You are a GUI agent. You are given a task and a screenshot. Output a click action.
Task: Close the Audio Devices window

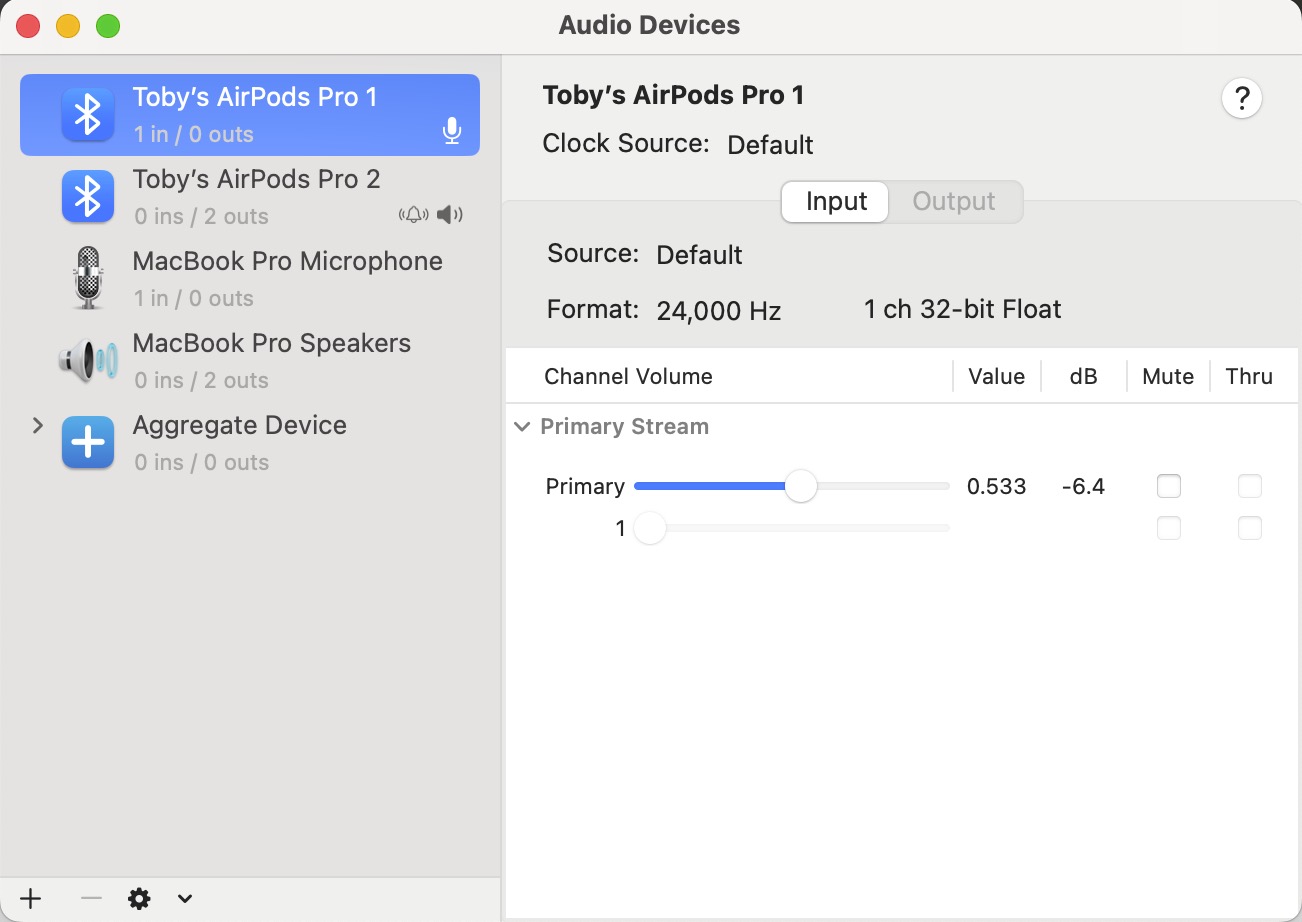pyautogui.click(x=28, y=26)
